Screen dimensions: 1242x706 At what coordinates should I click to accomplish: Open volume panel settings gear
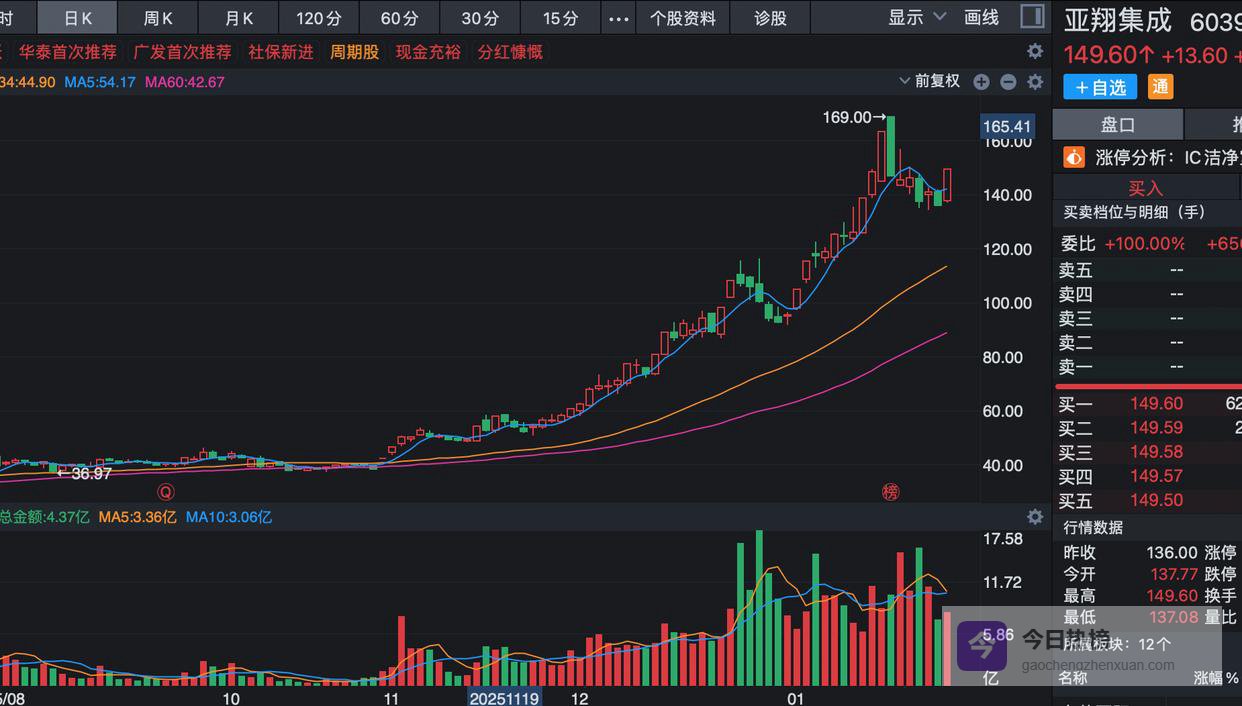[1035, 517]
